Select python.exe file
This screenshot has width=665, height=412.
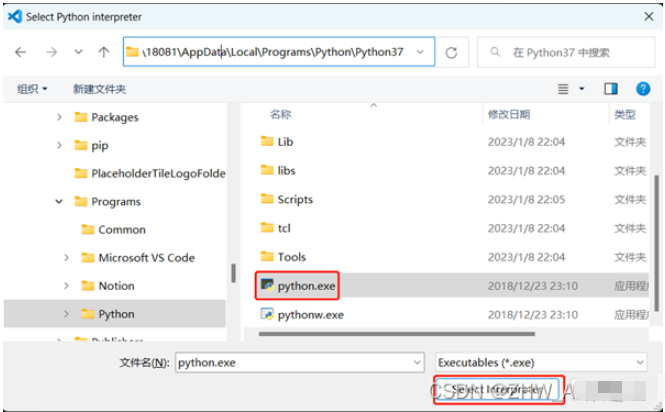click(298, 286)
